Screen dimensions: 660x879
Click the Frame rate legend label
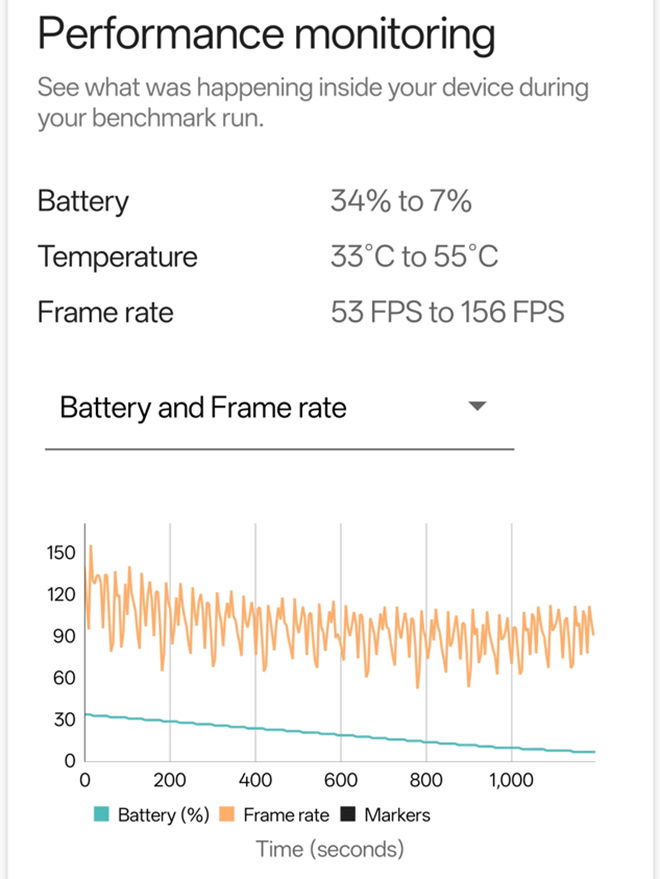[286, 815]
